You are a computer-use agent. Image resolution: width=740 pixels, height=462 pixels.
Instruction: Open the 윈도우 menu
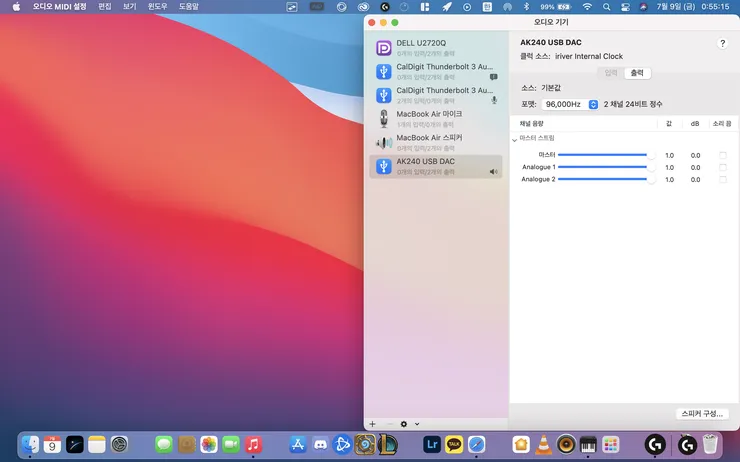(158, 7)
